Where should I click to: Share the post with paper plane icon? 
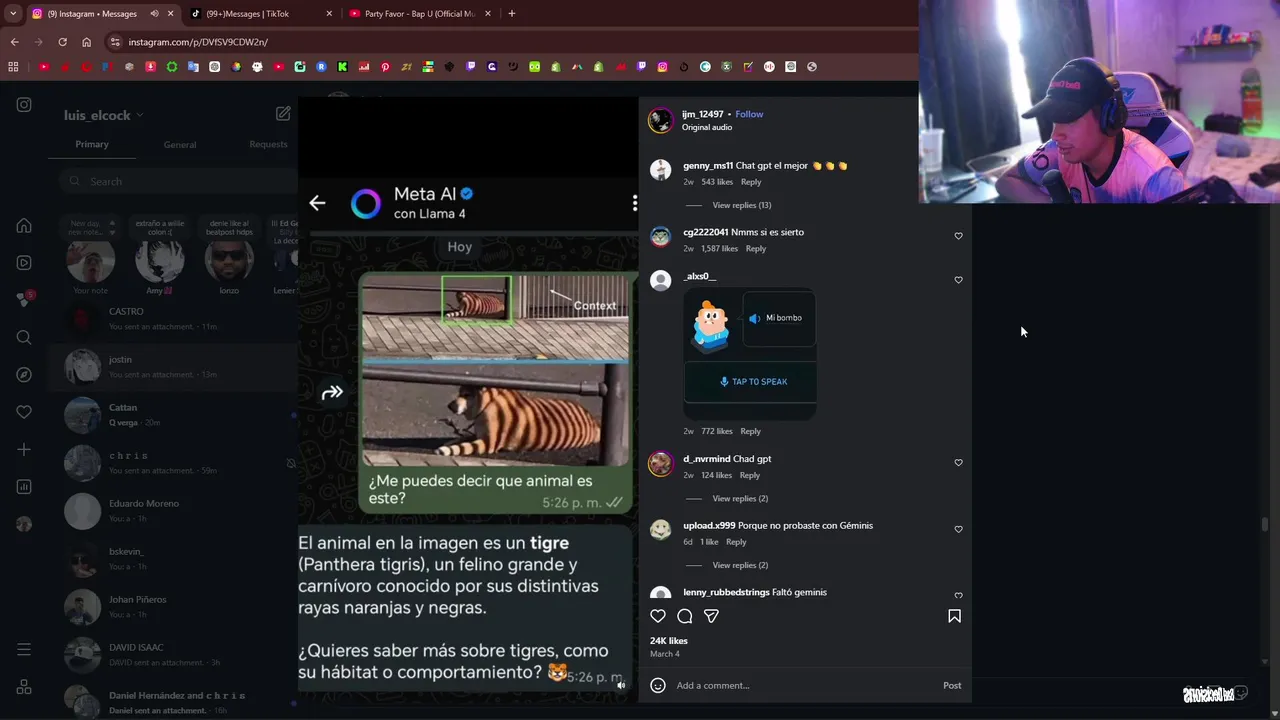pos(711,616)
